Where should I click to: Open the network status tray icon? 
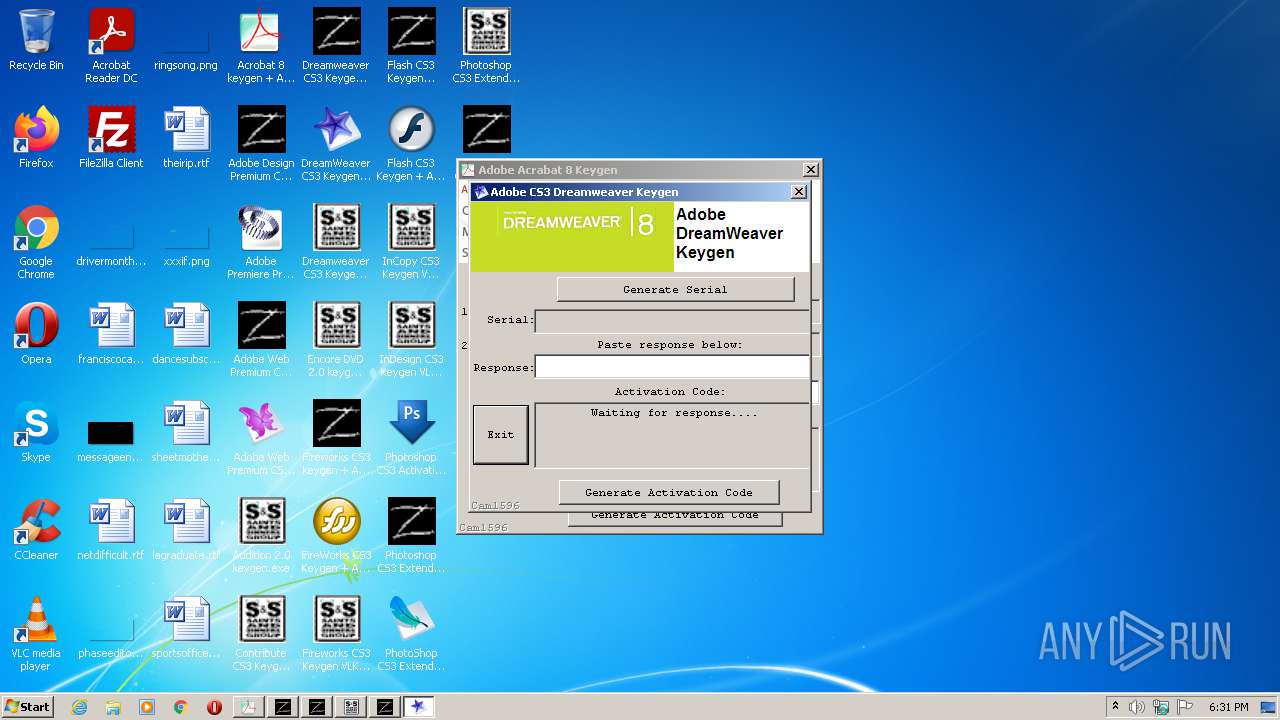[1161, 707]
